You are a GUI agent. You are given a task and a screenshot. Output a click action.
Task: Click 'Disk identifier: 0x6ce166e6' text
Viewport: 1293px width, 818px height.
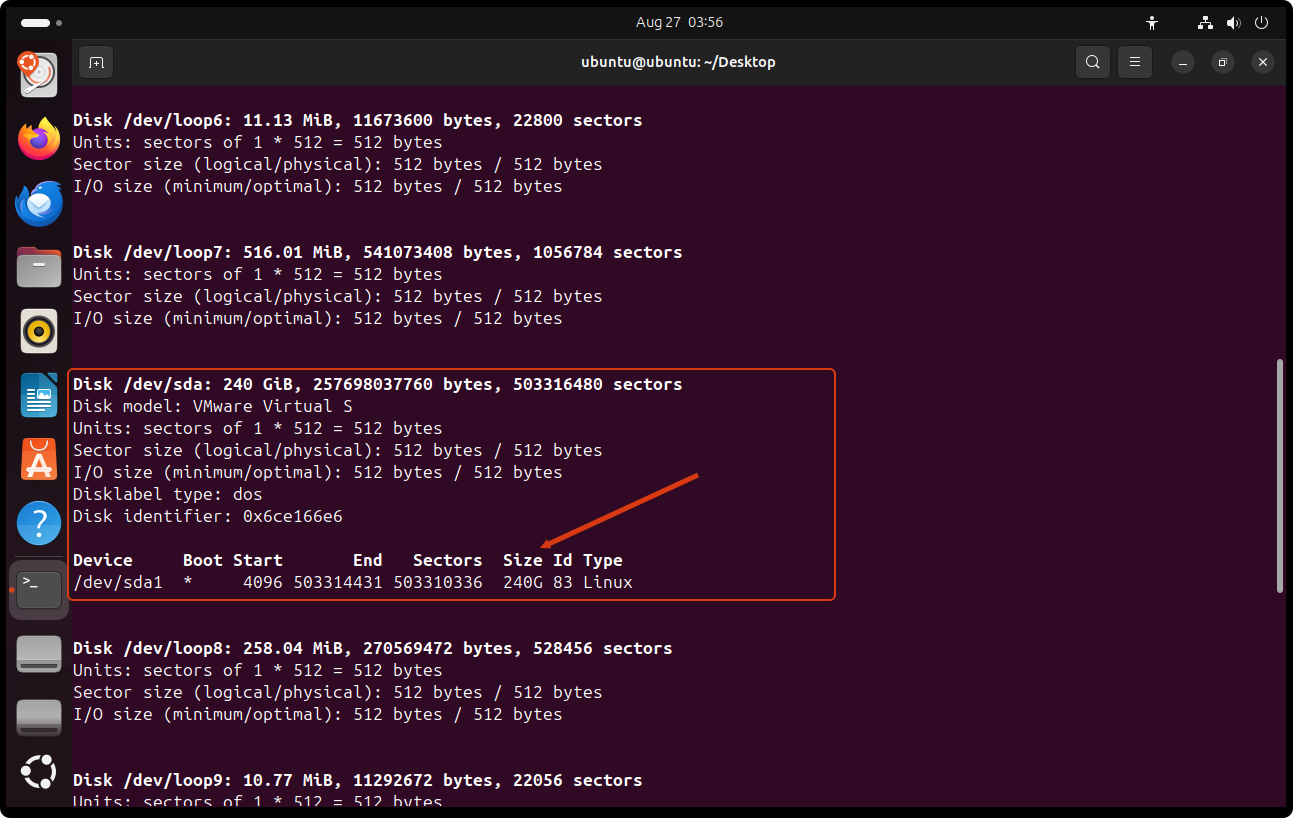[208, 516]
